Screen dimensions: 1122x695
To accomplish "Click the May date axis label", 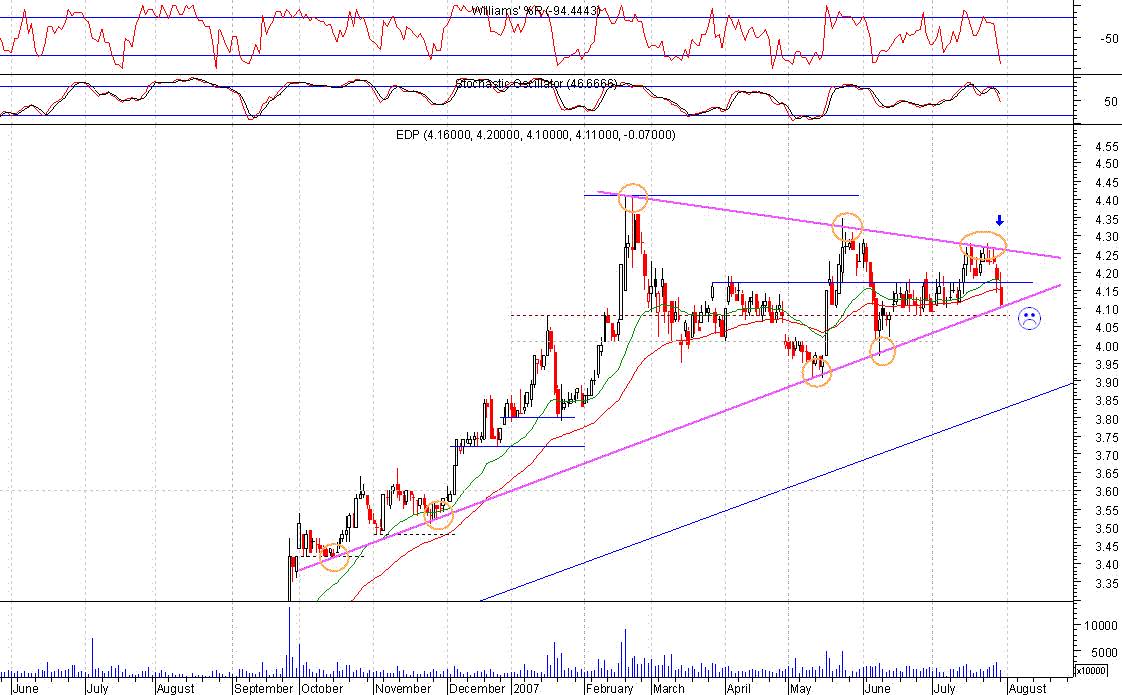I will [x=801, y=688].
